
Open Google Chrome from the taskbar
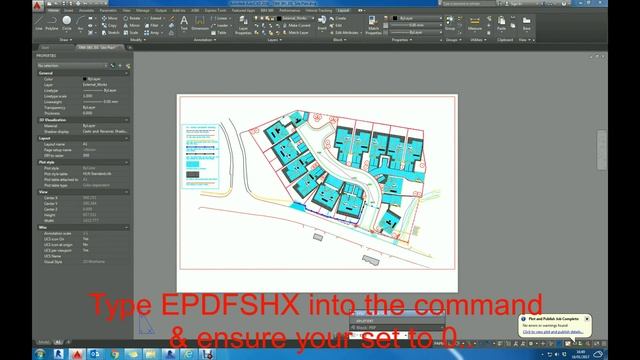[115, 354]
